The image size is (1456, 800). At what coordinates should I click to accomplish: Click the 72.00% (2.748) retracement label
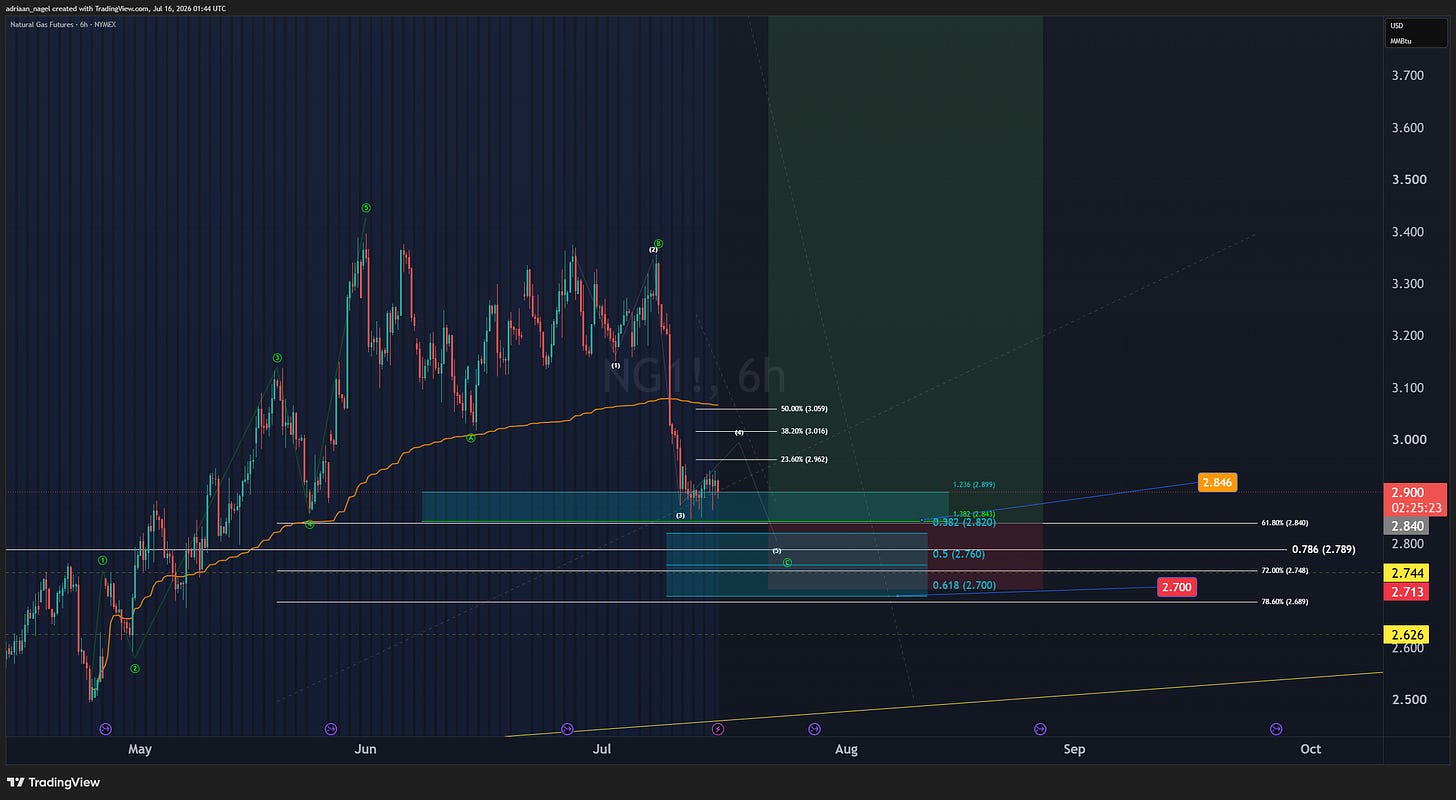[x=1285, y=570]
